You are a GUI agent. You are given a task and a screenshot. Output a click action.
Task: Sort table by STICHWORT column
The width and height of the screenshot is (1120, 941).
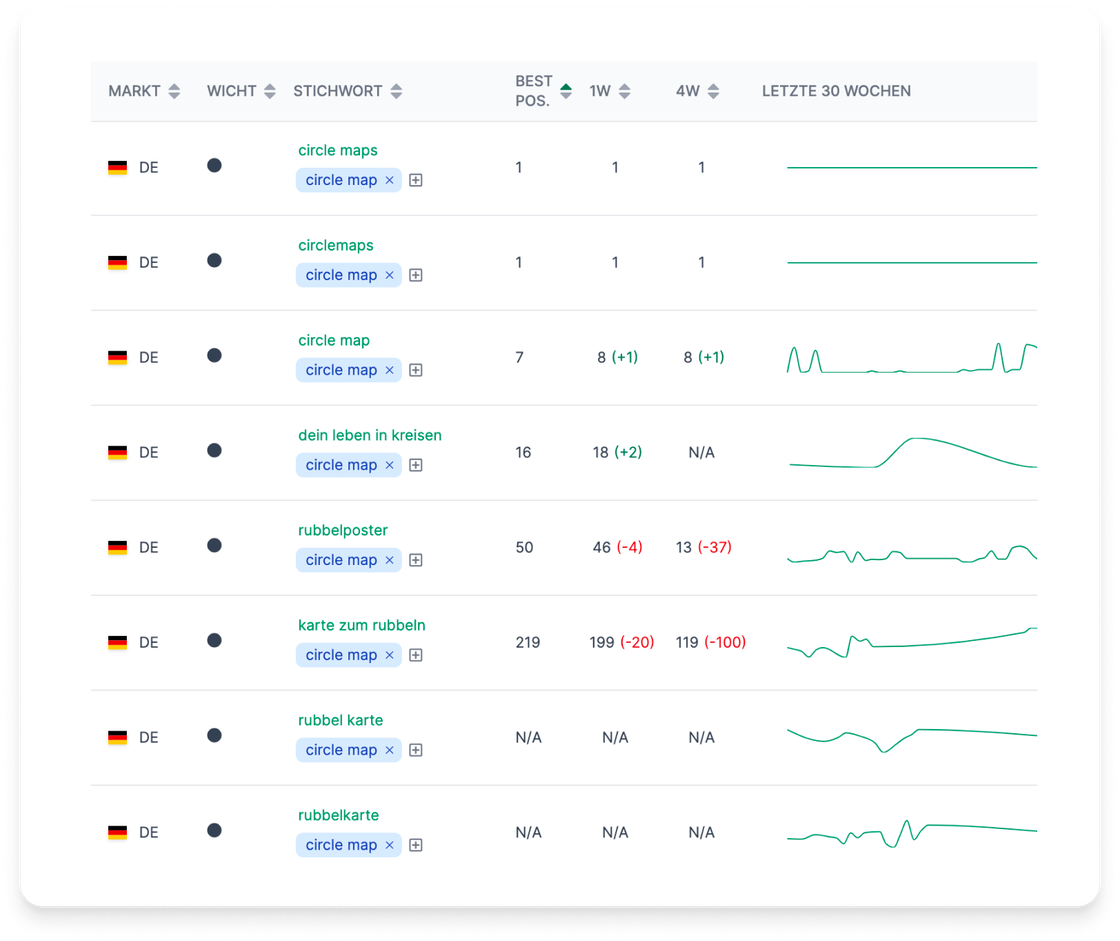click(x=396, y=91)
